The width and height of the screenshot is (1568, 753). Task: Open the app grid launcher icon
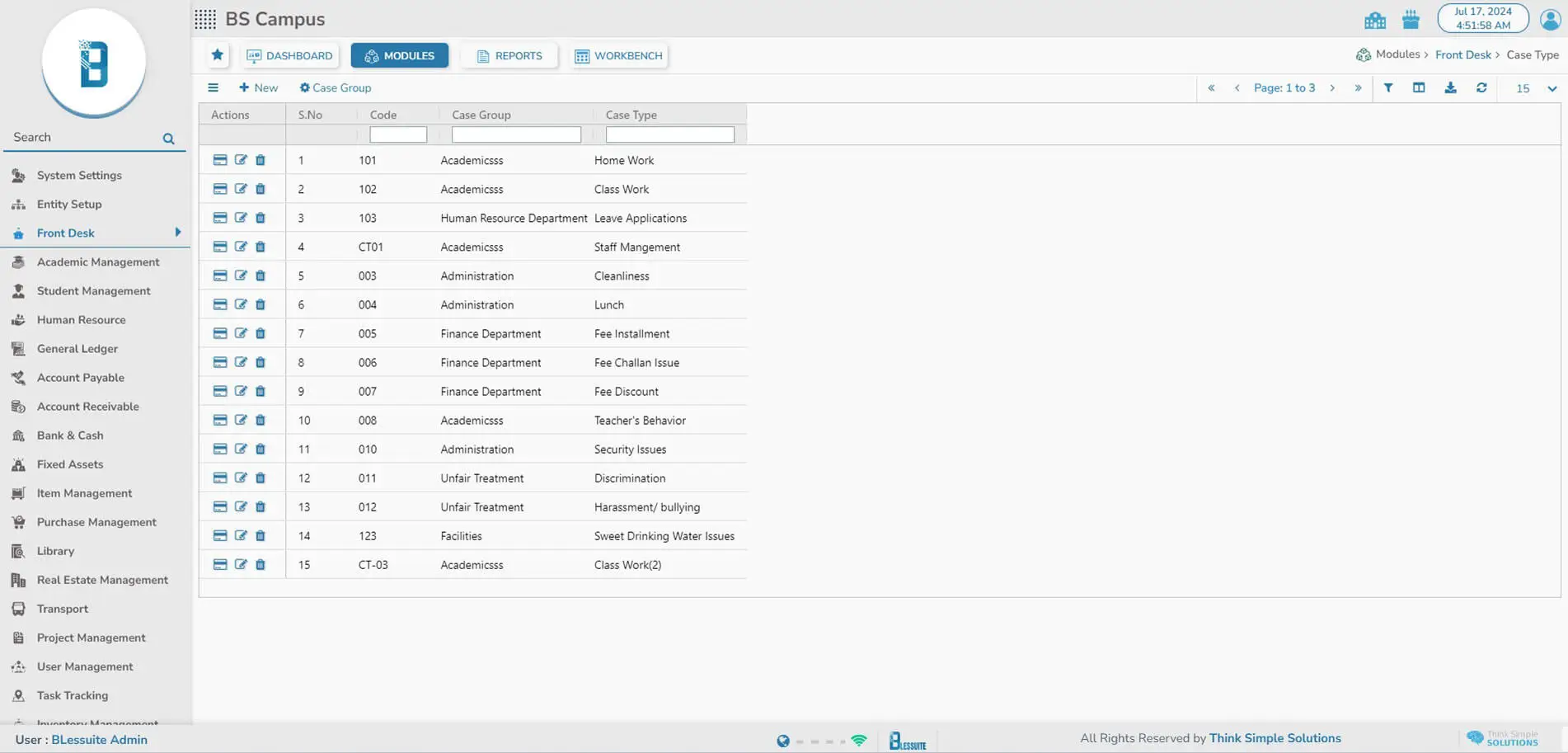click(x=205, y=19)
